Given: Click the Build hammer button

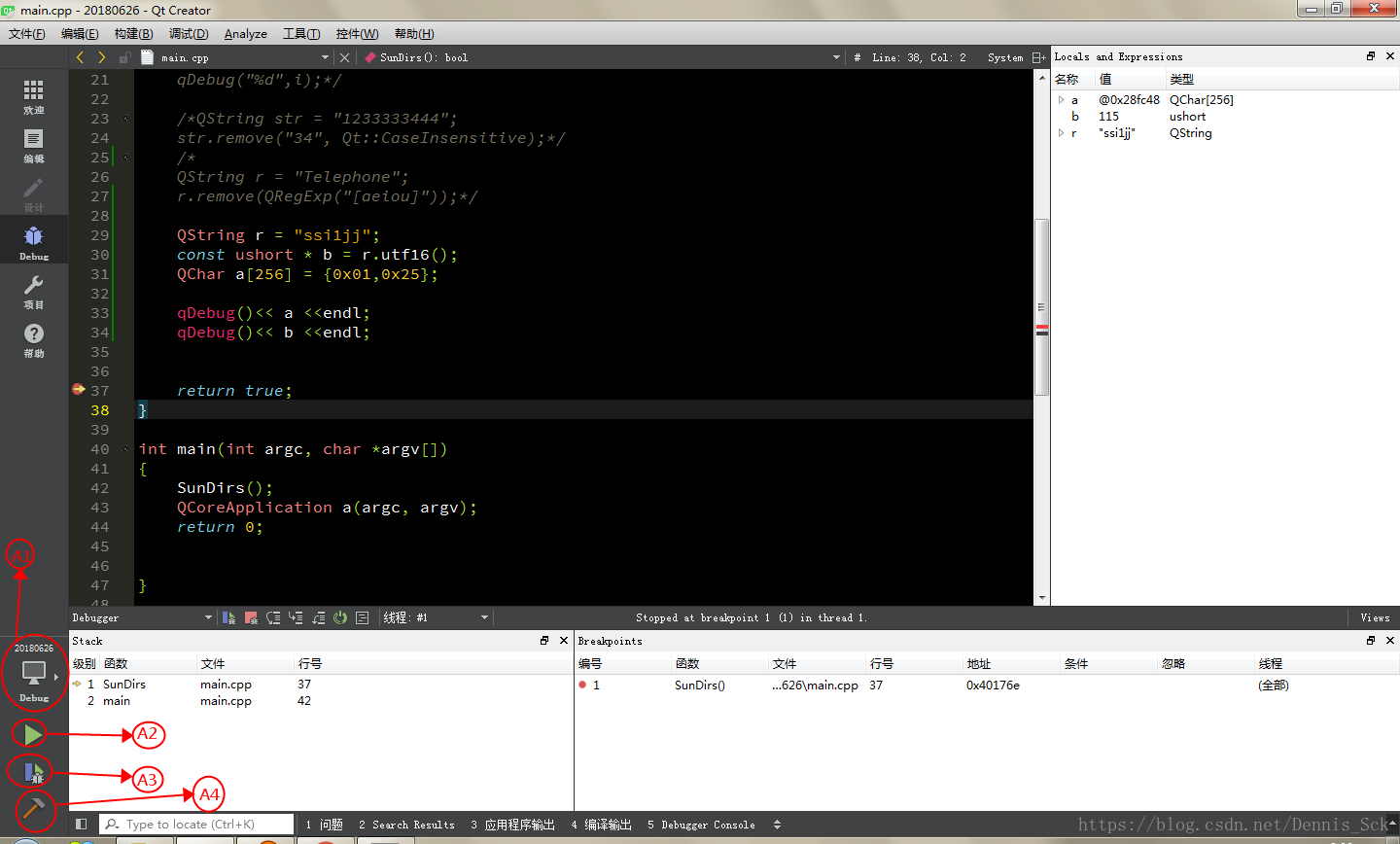Looking at the screenshot, I should point(33,808).
